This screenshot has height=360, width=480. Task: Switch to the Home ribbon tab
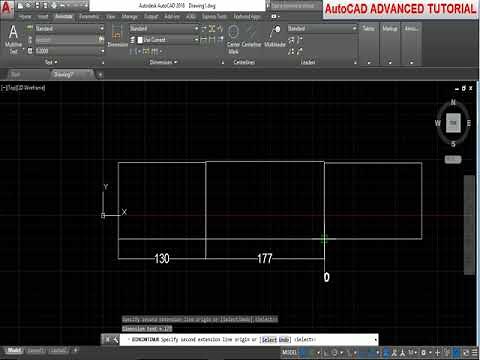tap(25, 16)
